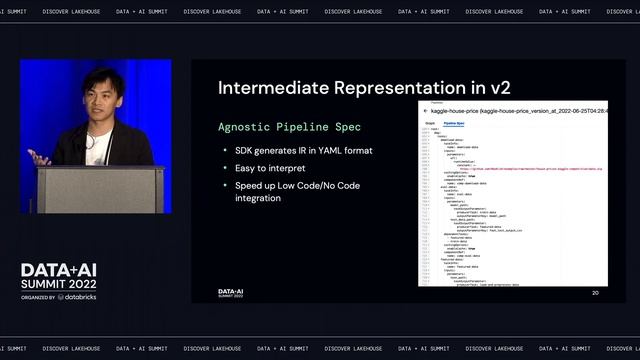640x360 pixels.
Task: Click the small Data+AI logo on slide
Action: [231, 293]
